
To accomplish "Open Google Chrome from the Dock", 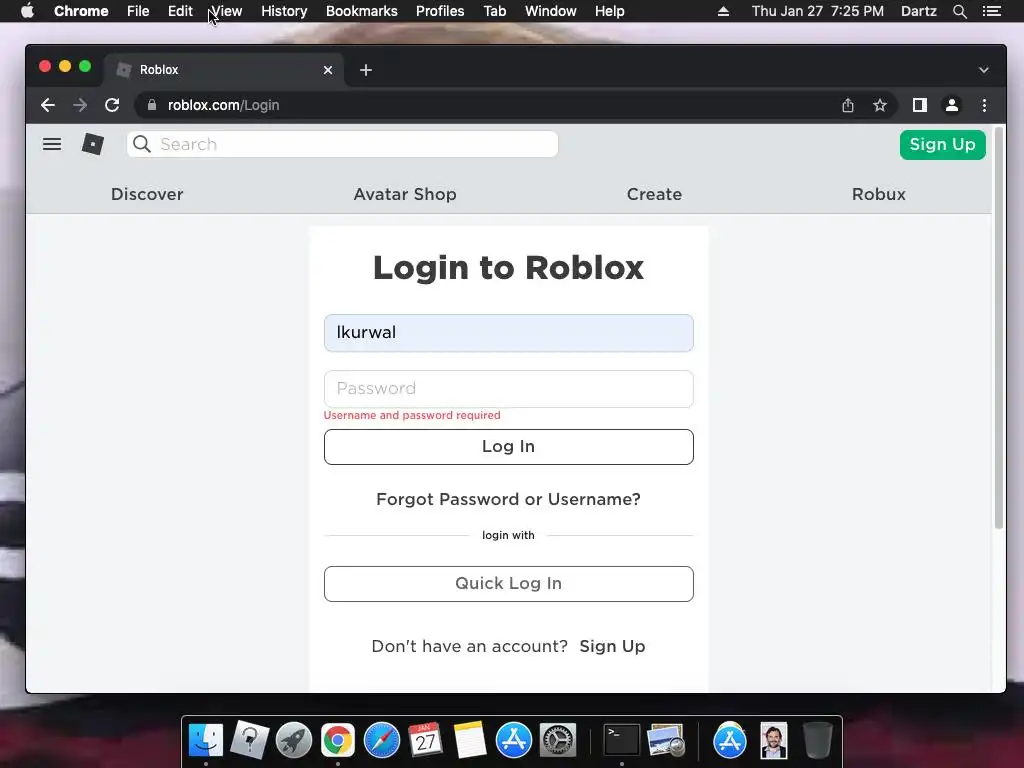I will (x=338, y=741).
